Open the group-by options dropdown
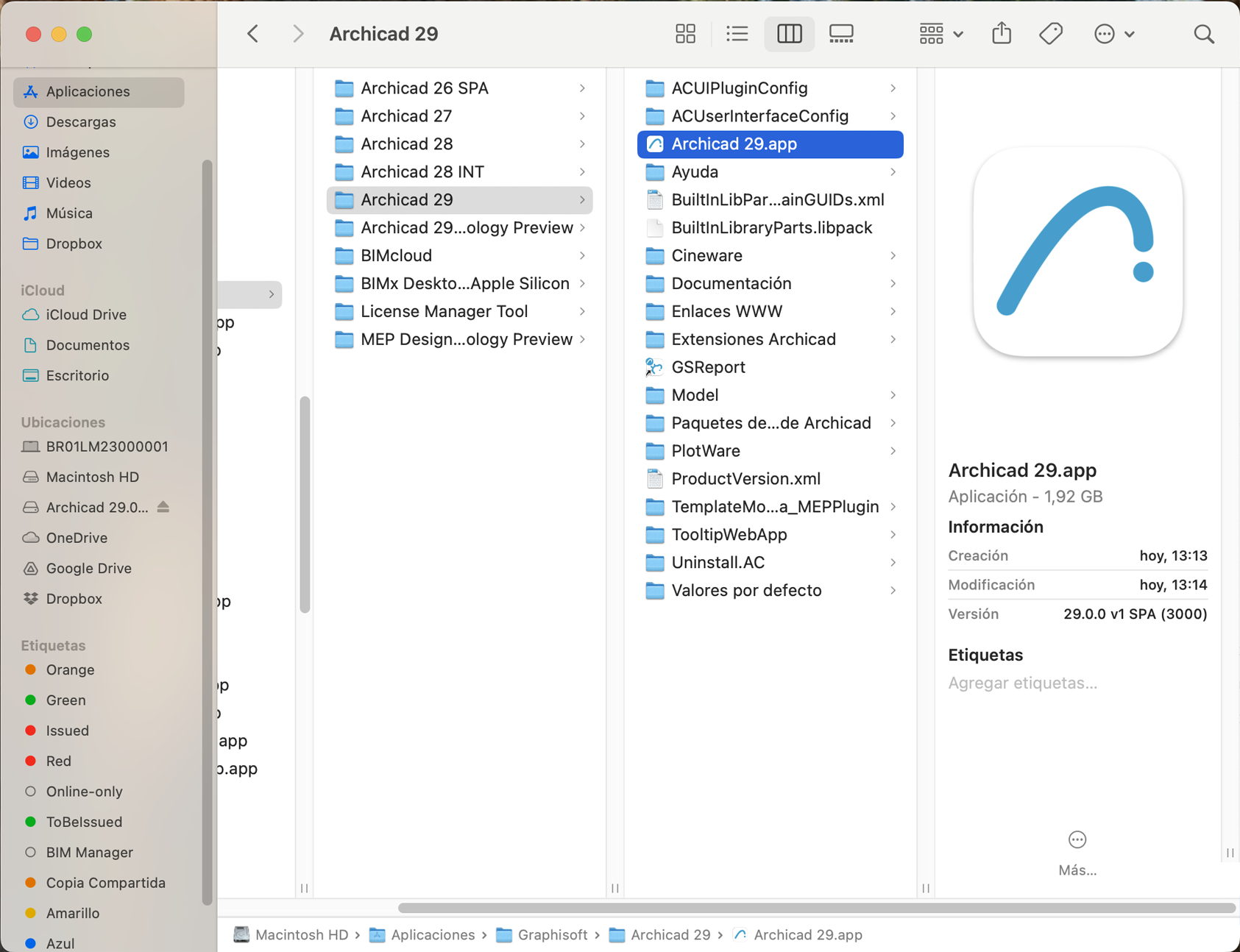The width and height of the screenshot is (1240, 952). (x=941, y=34)
